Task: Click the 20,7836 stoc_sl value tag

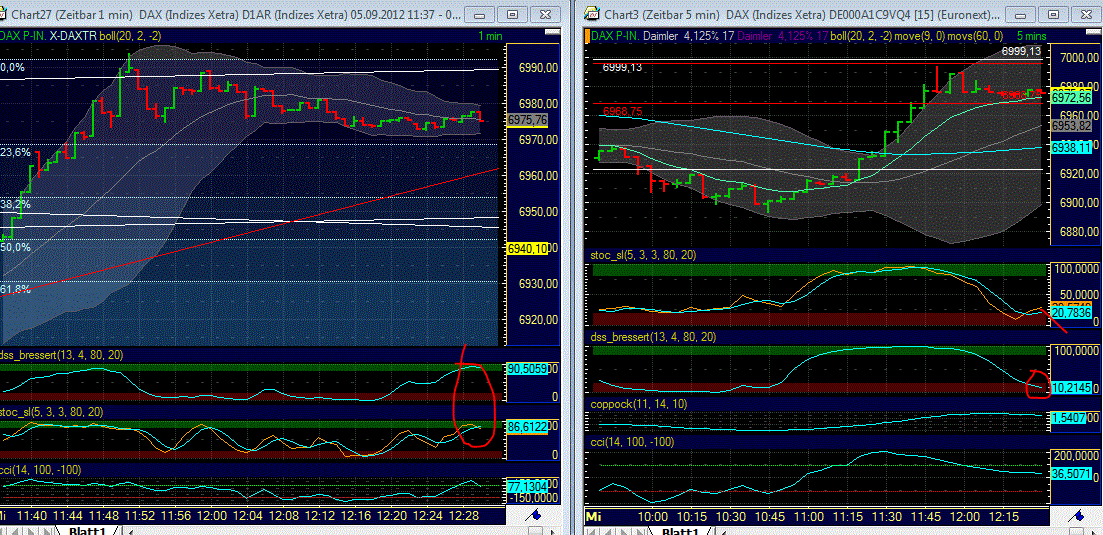Action: (1071, 311)
